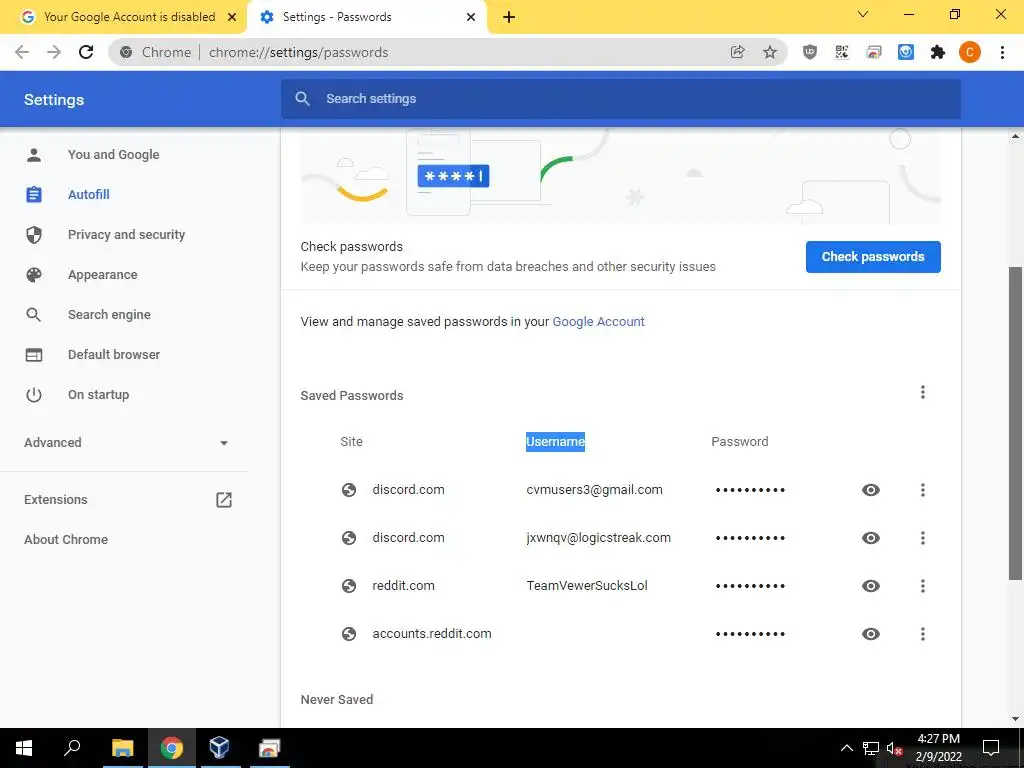Image resolution: width=1024 pixels, height=768 pixels.
Task: Open Windows taskbar search
Action: pos(72,748)
